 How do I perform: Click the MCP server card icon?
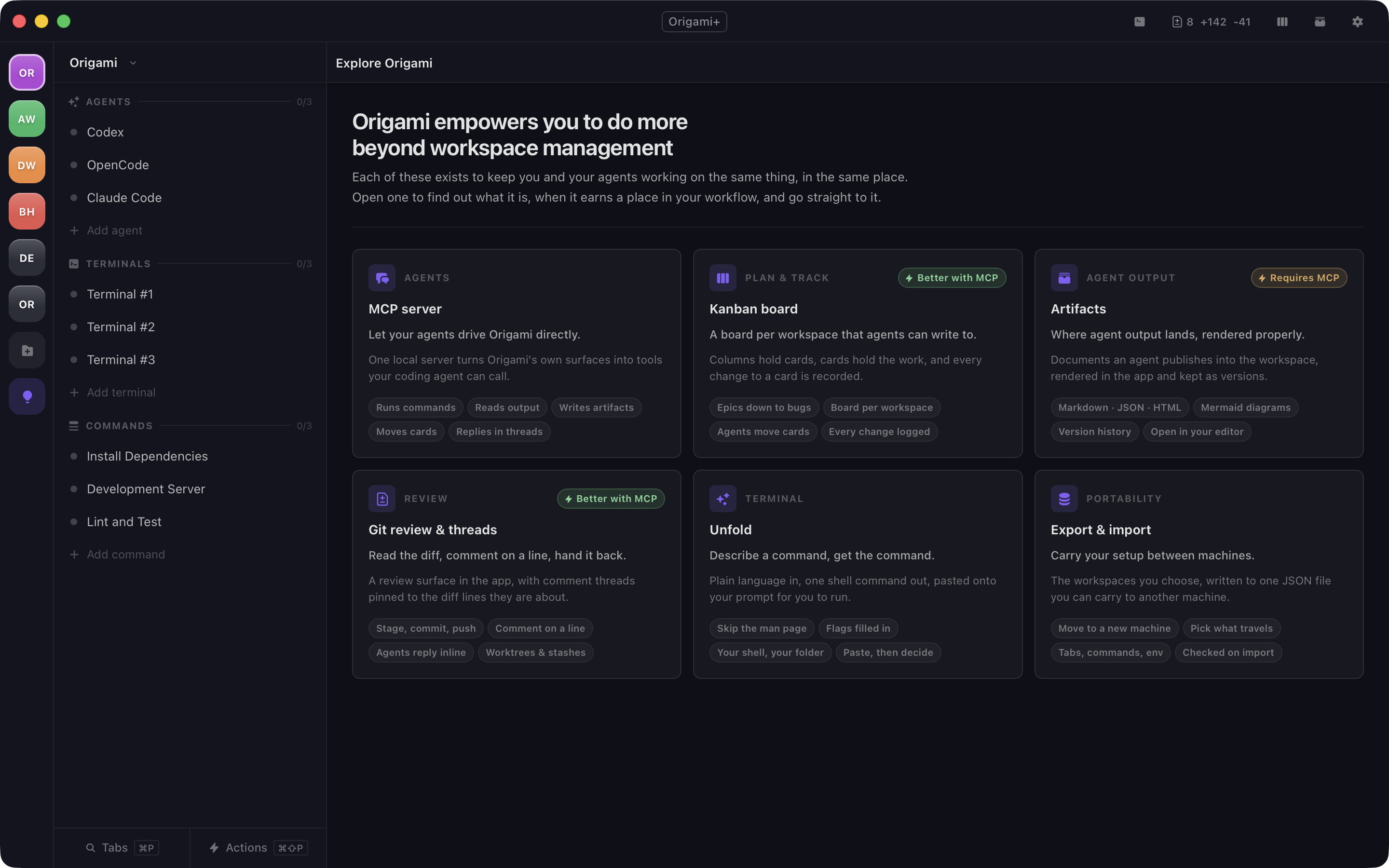381,278
